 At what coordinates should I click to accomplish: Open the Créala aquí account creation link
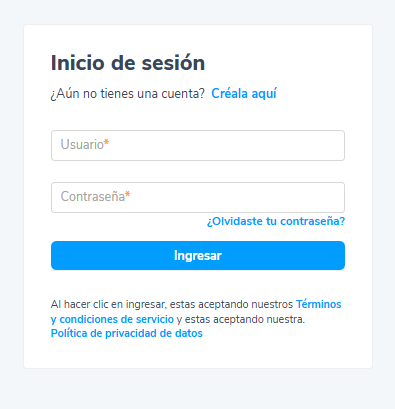pyautogui.click(x=244, y=94)
